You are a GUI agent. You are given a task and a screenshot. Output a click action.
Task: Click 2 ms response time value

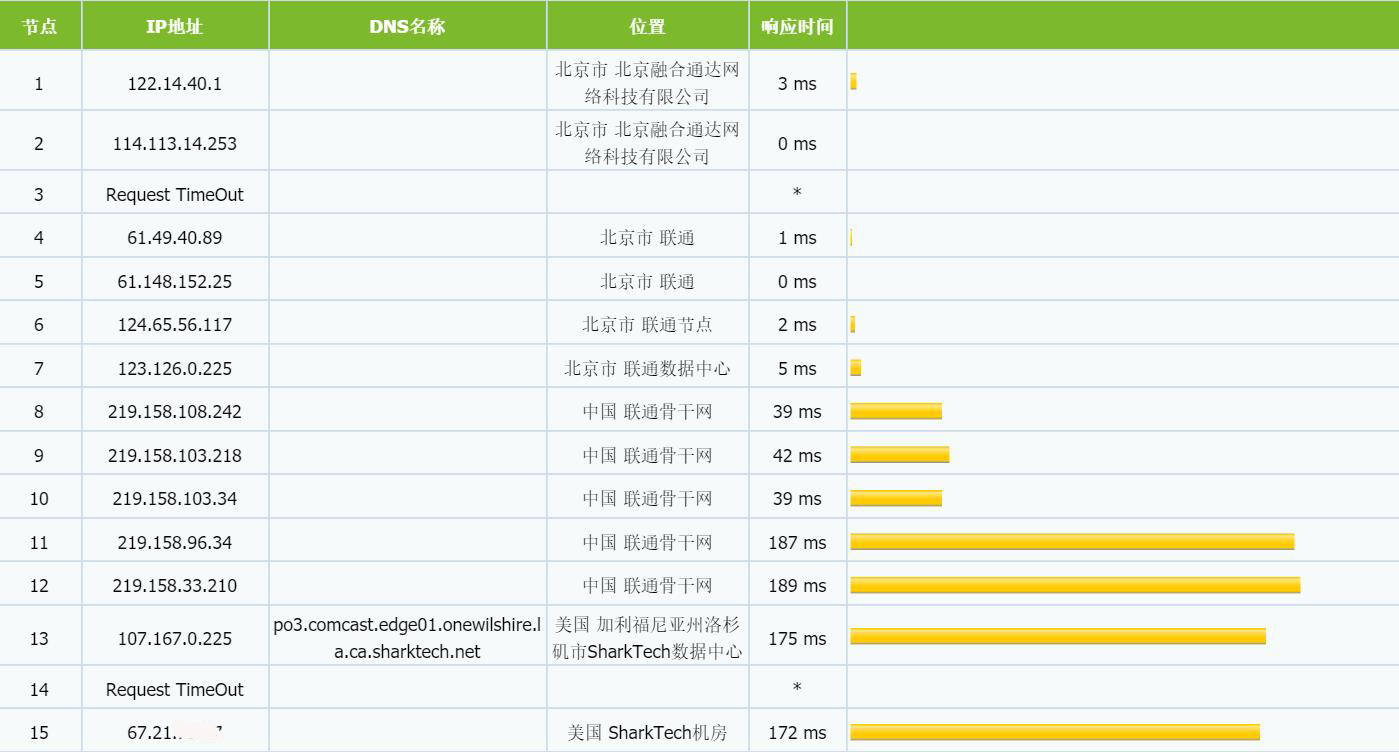(x=797, y=325)
